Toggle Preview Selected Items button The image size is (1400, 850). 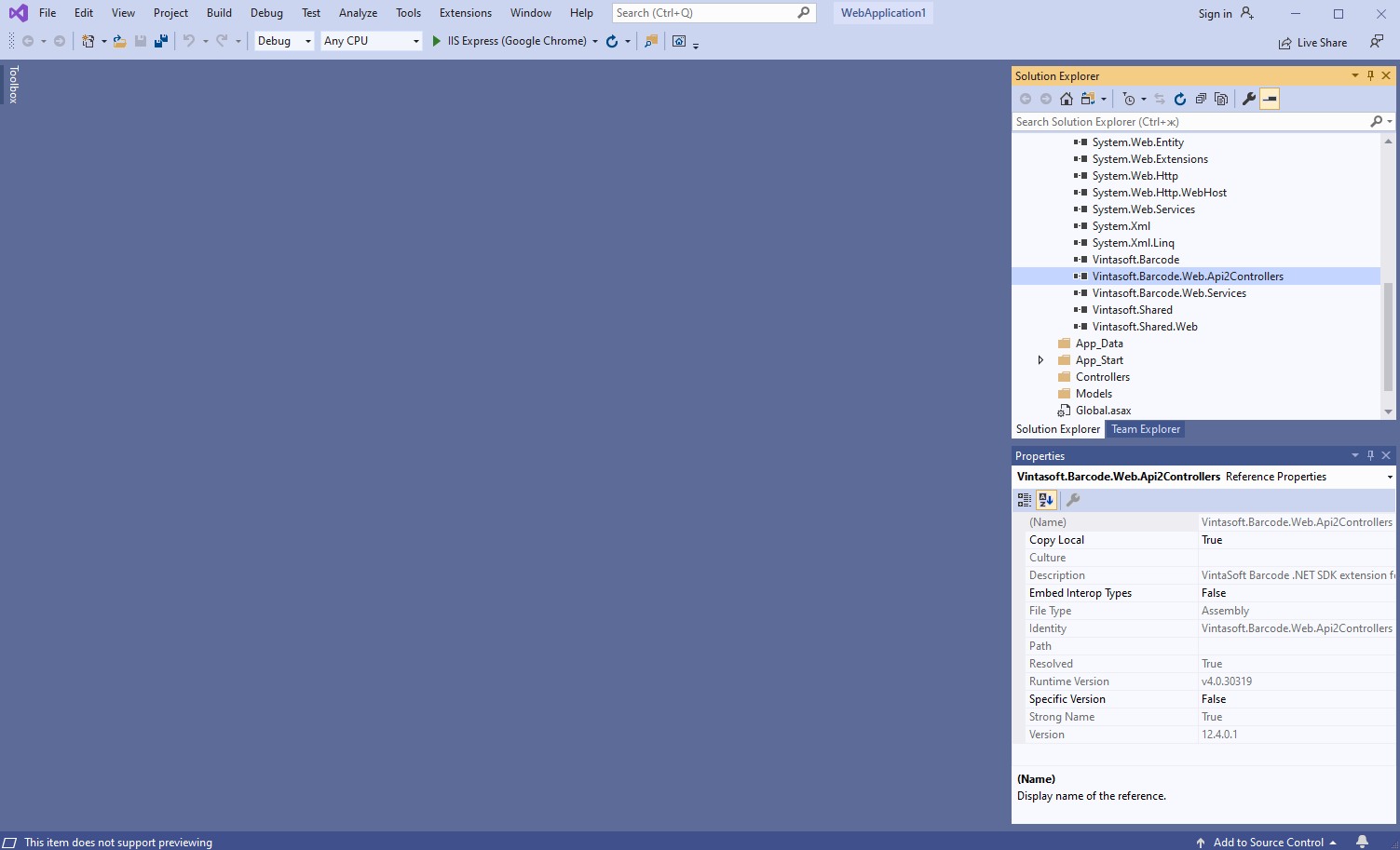coord(1270,99)
